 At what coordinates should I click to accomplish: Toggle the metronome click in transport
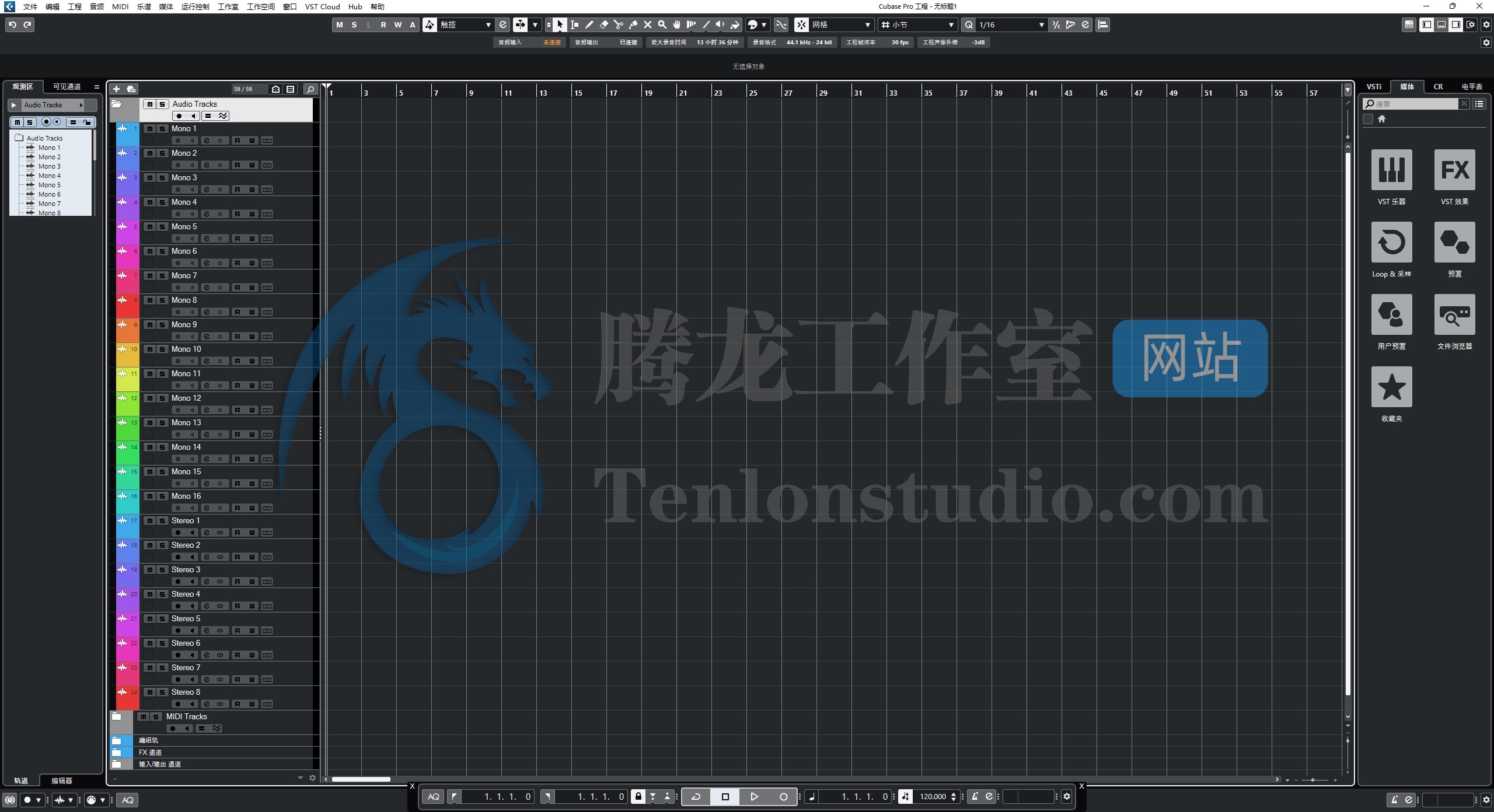click(975, 796)
